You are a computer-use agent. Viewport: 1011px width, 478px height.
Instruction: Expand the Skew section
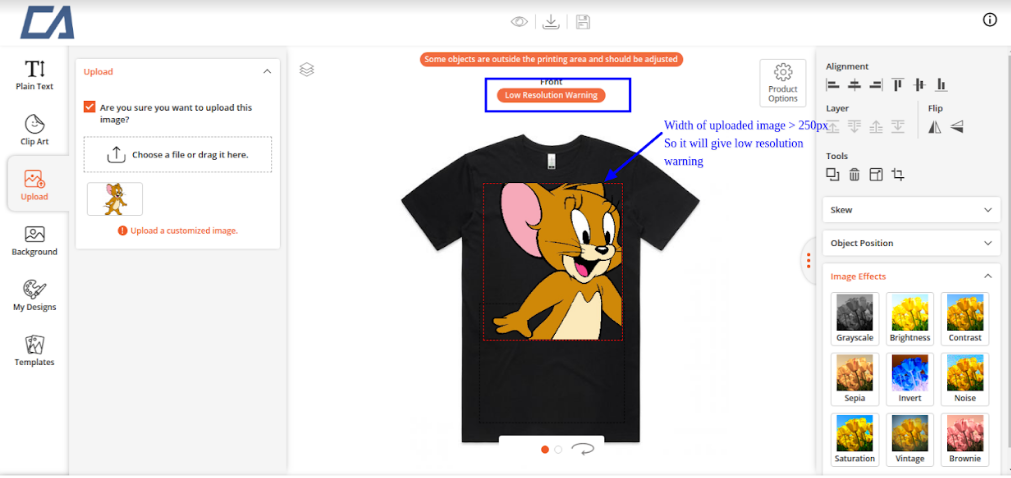click(910, 210)
